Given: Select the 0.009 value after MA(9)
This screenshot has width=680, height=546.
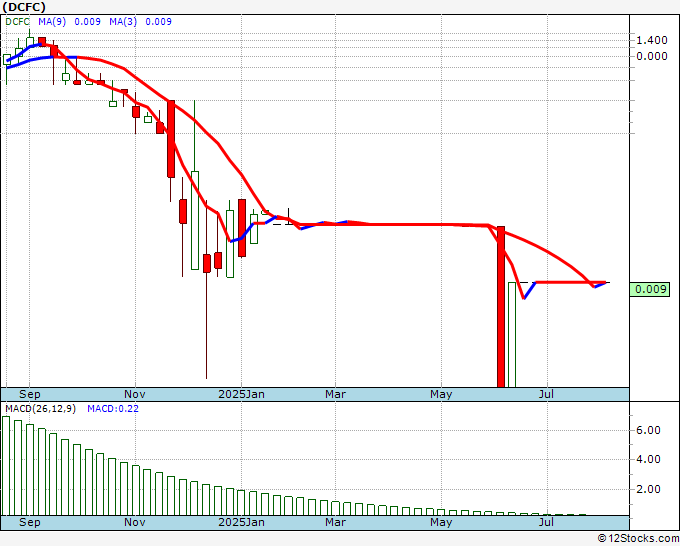Looking at the screenshot, I should [x=88, y=22].
